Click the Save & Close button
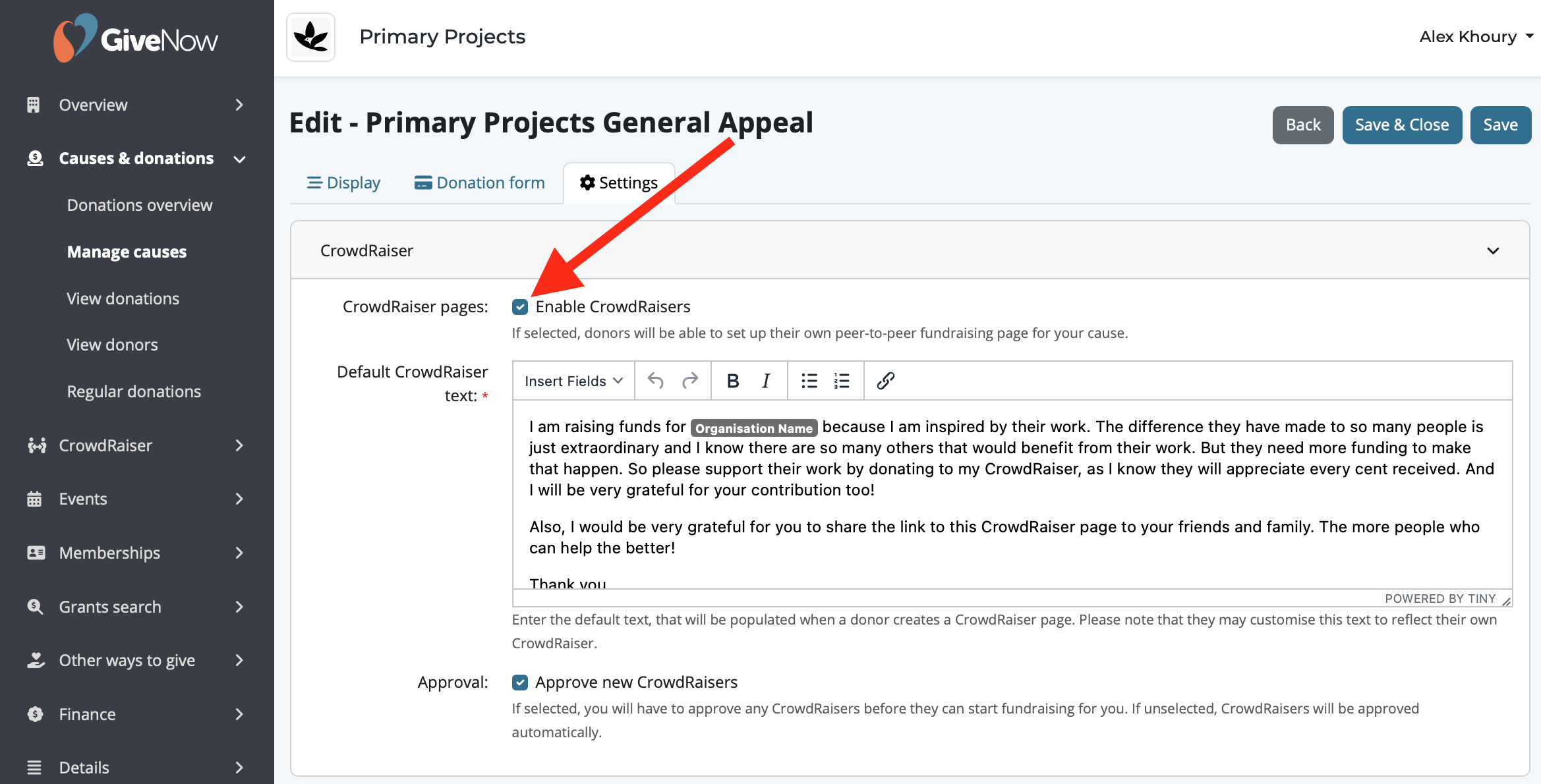The height and width of the screenshot is (784, 1541). pyautogui.click(x=1402, y=125)
